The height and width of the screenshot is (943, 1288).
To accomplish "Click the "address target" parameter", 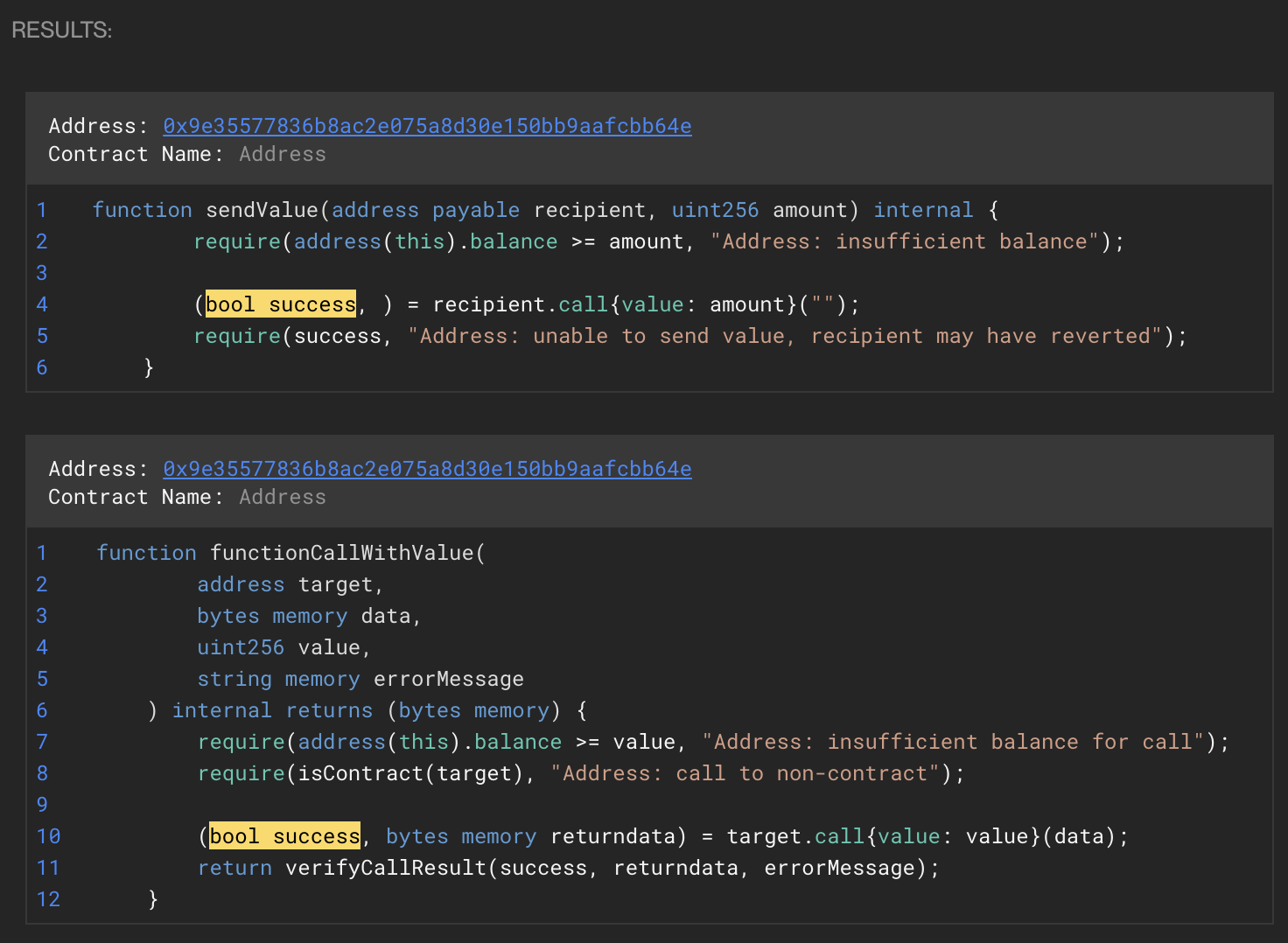I will 290,584.
